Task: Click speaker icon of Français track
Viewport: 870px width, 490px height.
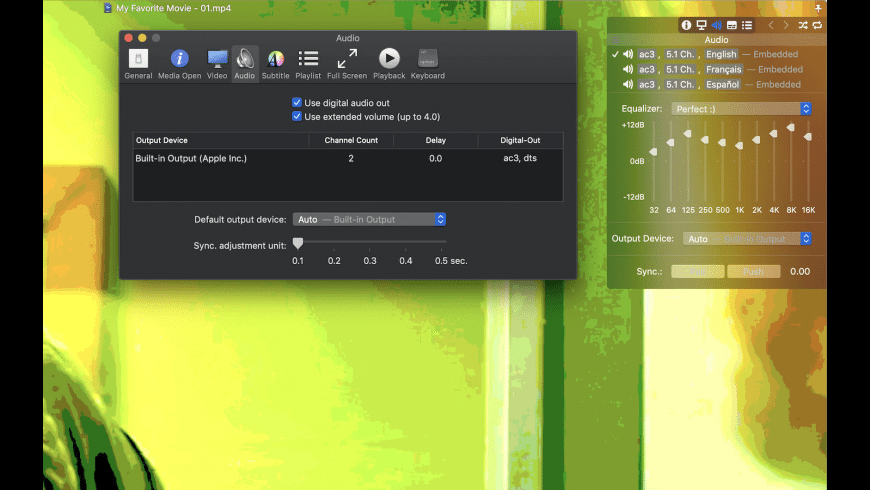Action: tap(628, 69)
